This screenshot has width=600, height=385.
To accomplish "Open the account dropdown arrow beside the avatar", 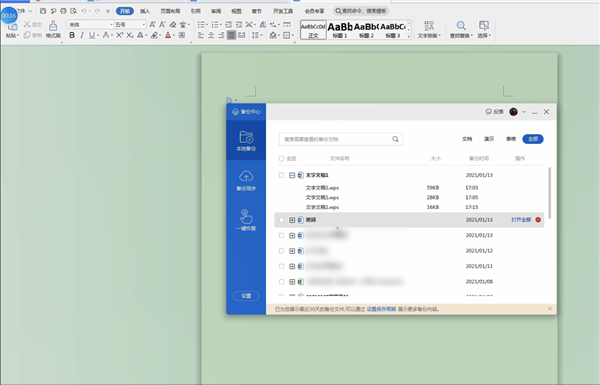I will (523, 112).
